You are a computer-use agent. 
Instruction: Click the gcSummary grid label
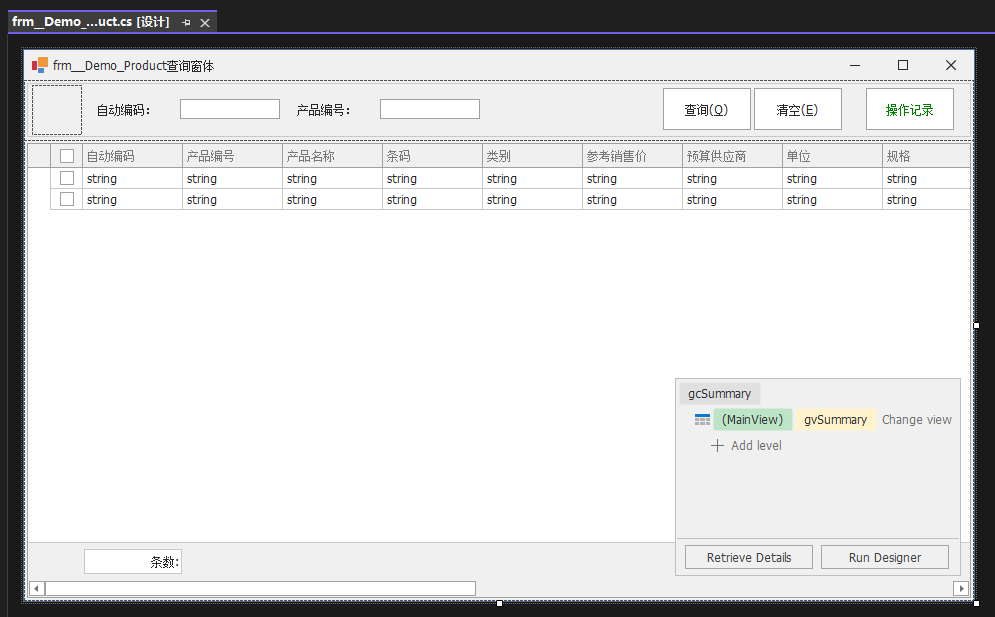coord(720,394)
